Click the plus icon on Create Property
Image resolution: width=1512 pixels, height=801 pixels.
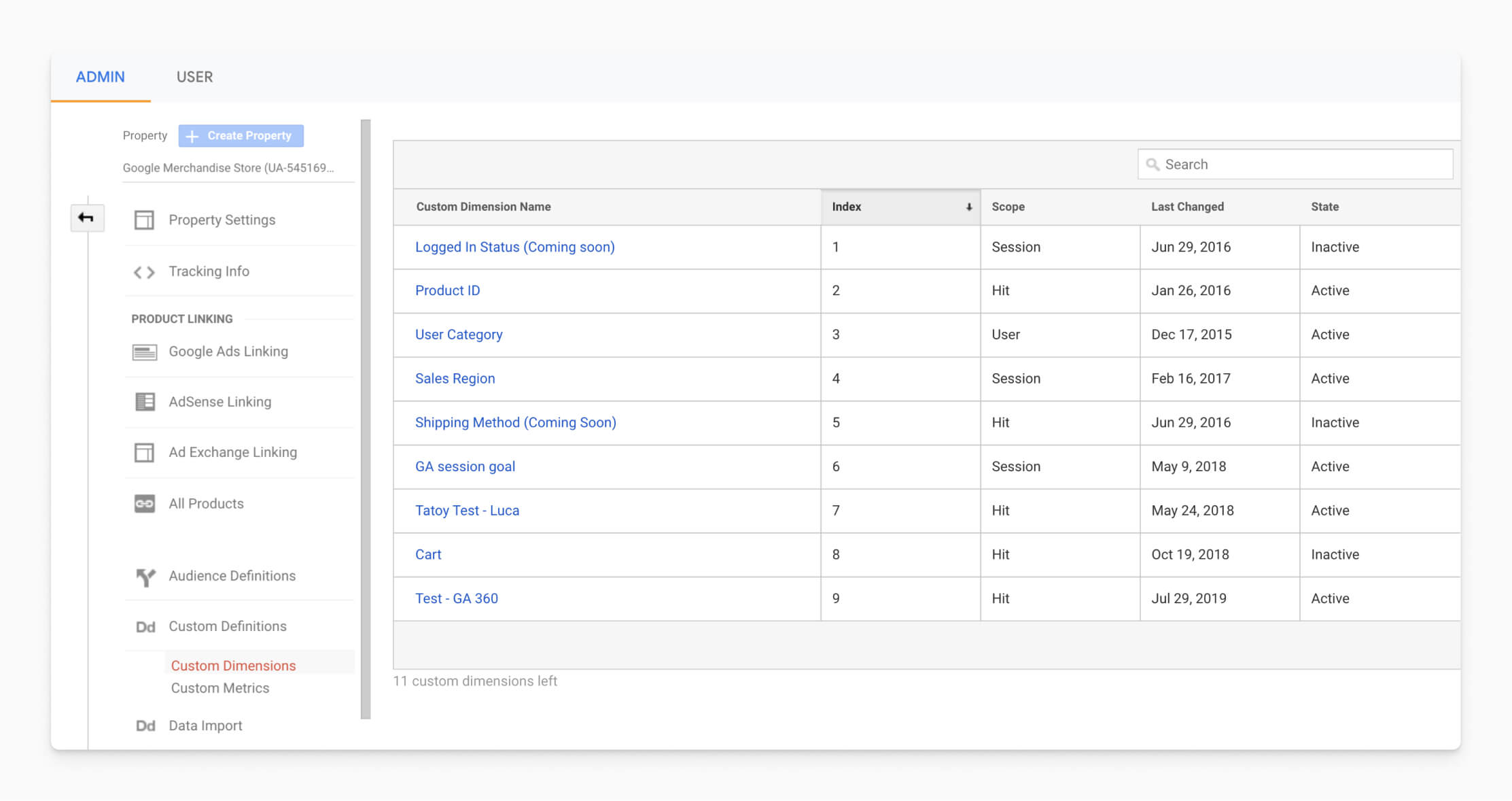pyautogui.click(x=192, y=136)
